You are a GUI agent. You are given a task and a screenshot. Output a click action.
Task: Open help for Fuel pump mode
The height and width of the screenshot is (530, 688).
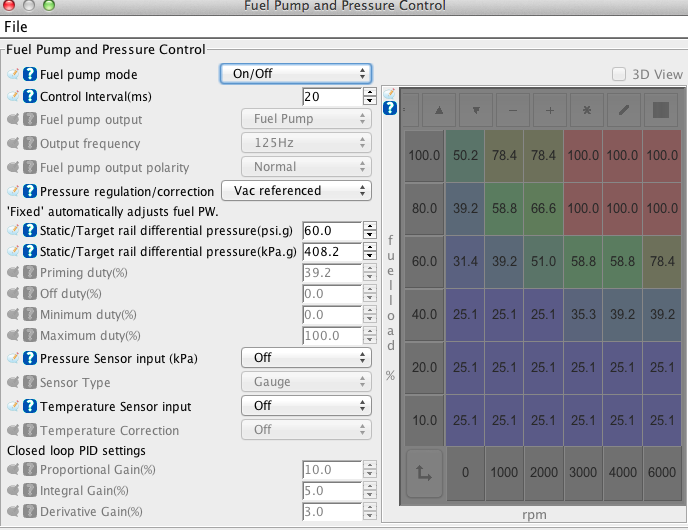click(30, 74)
